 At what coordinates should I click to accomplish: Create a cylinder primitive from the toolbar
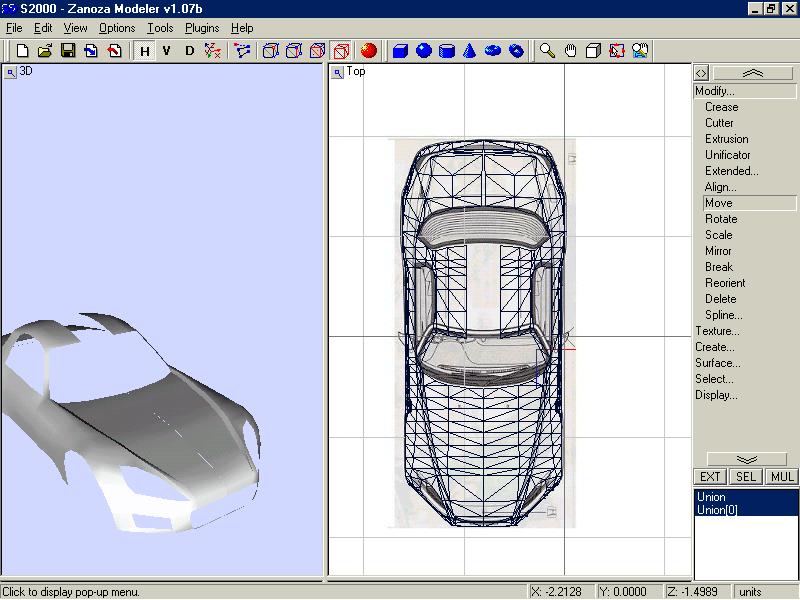tap(447, 50)
